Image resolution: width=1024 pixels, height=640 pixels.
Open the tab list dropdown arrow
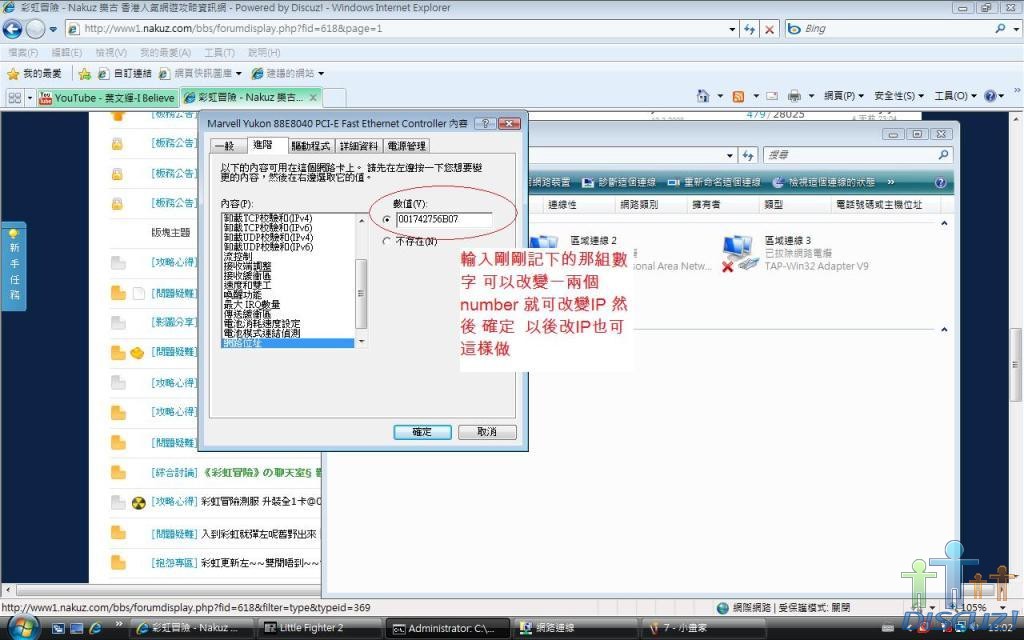pos(29,97)
